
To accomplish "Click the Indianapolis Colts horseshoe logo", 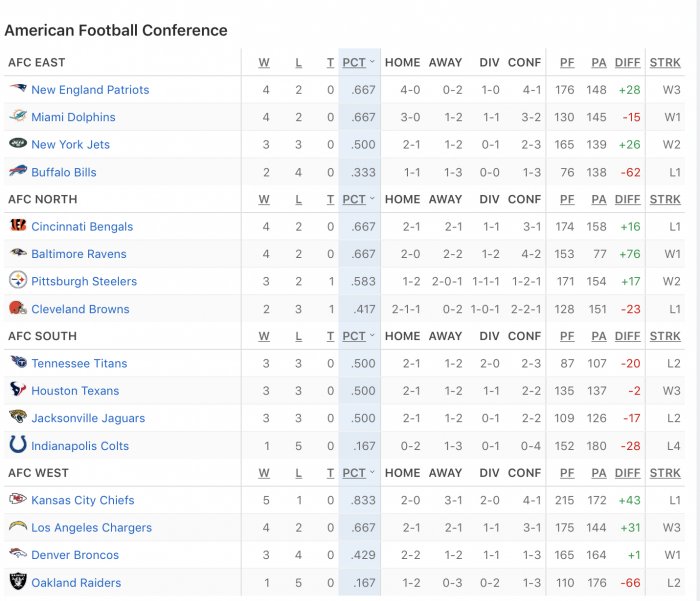I will coord(18,445).
